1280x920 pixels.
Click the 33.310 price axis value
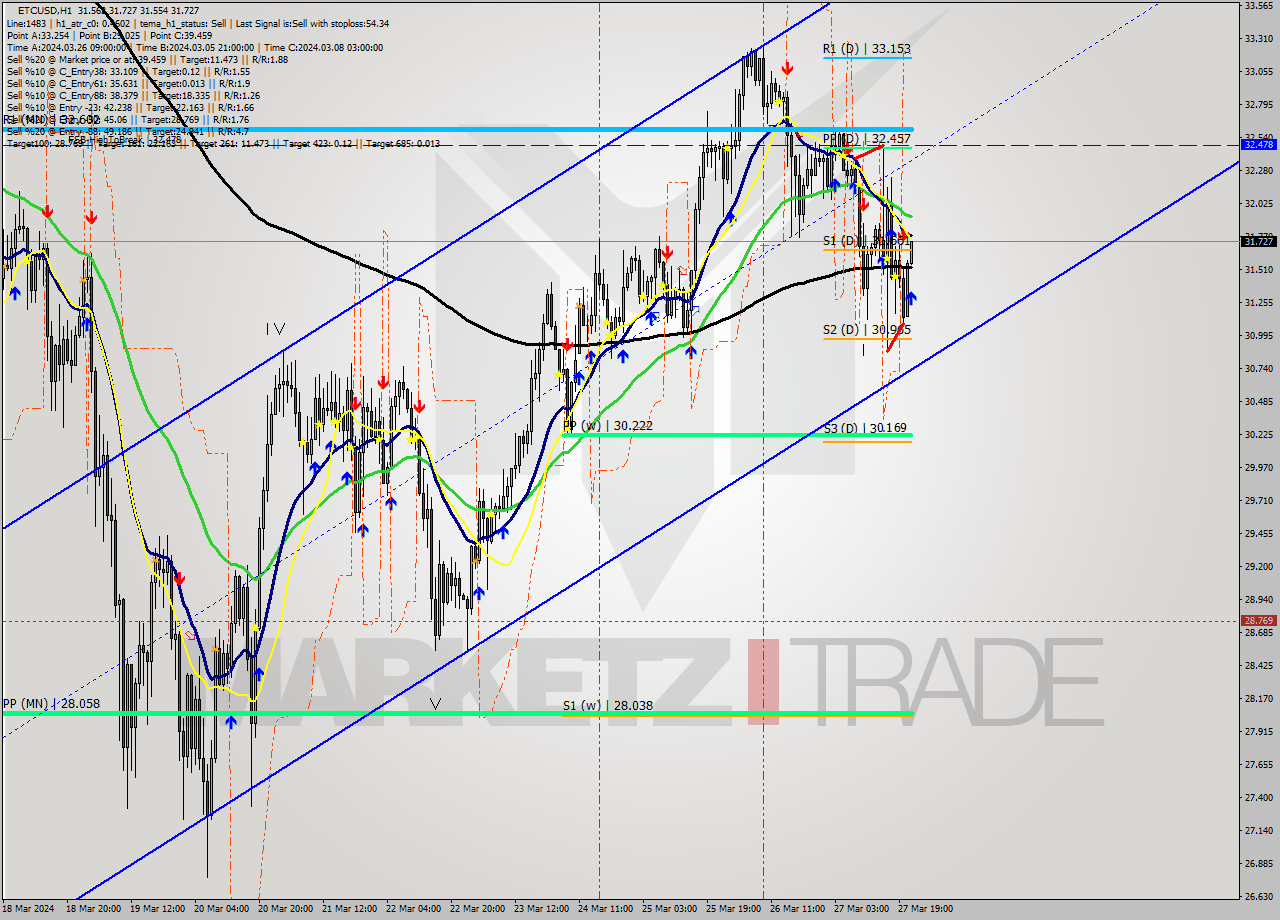[1258, 38]
